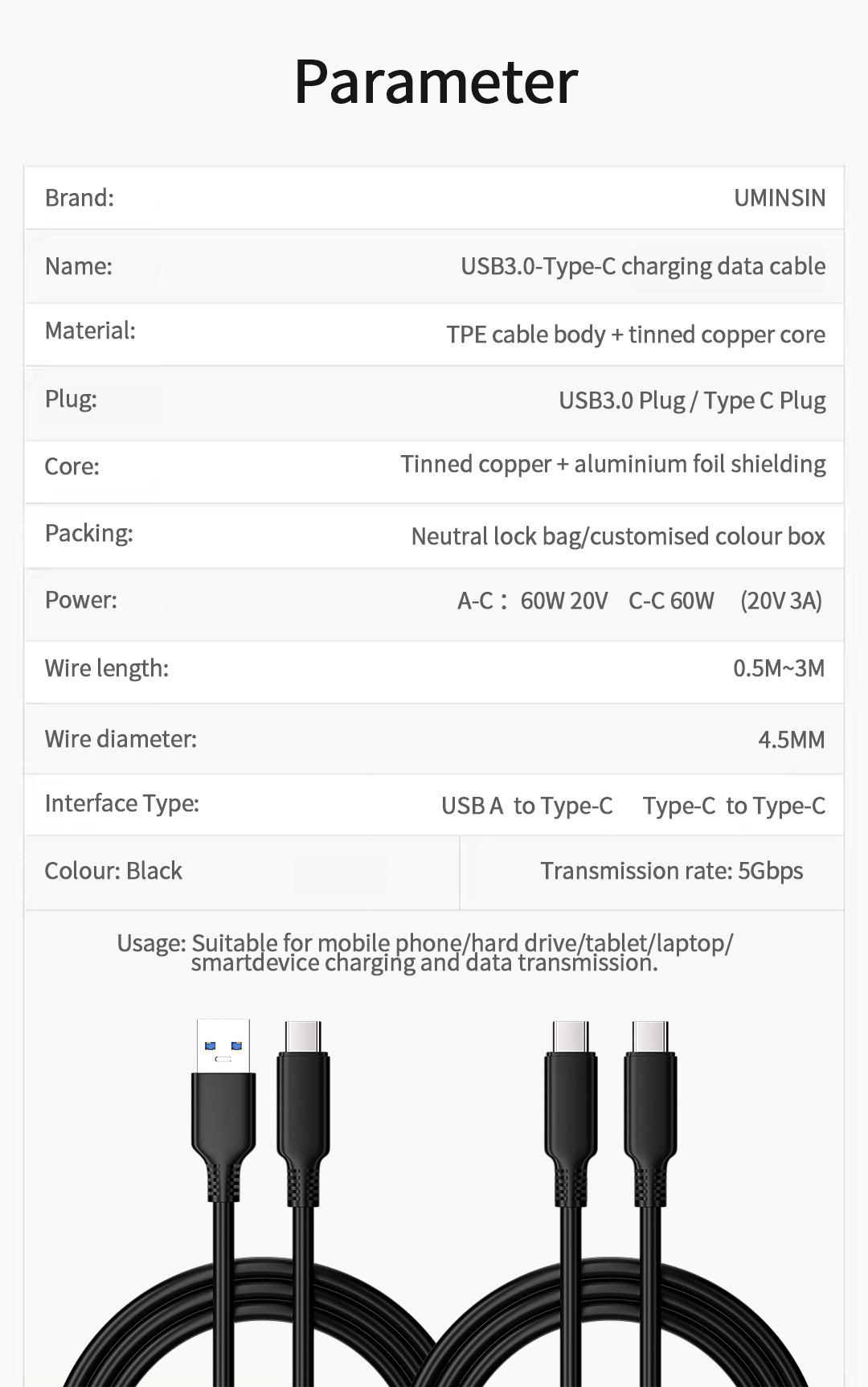Click the USB3.0 Plug / Type C Plug value
Screen dimensions: 868x1387
692,400
